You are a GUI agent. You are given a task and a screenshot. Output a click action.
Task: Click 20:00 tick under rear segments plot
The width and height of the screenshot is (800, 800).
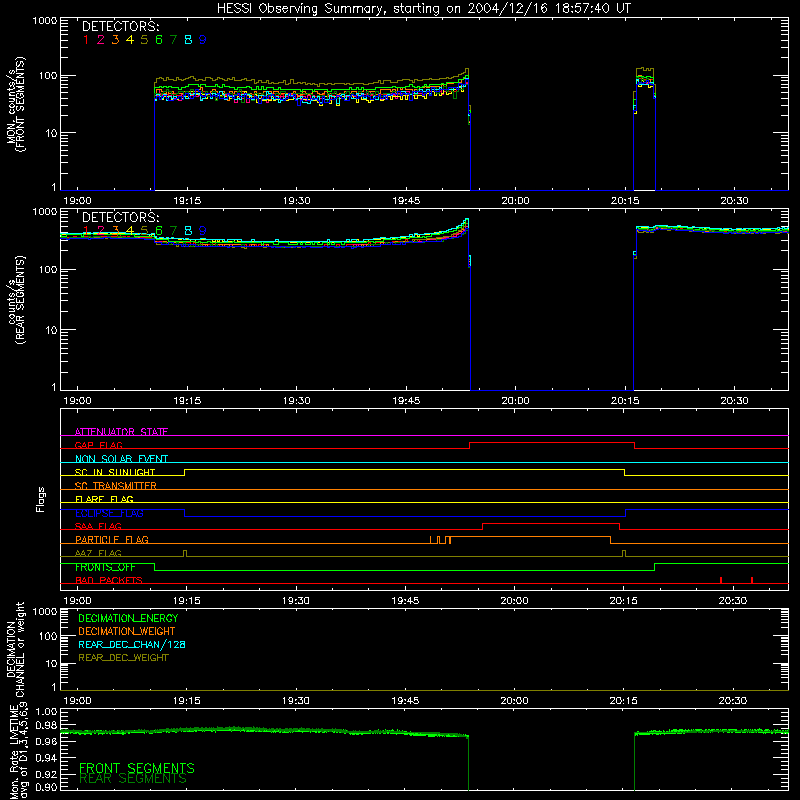515,401
